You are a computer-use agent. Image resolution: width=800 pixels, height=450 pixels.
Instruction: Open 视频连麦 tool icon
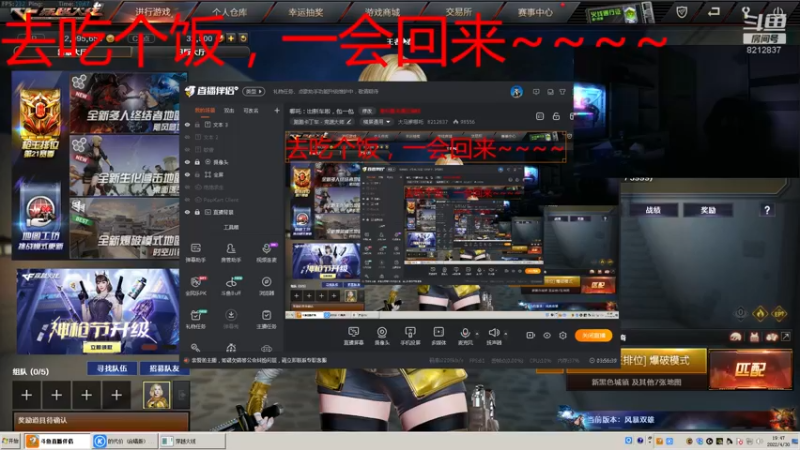point(266,252)
